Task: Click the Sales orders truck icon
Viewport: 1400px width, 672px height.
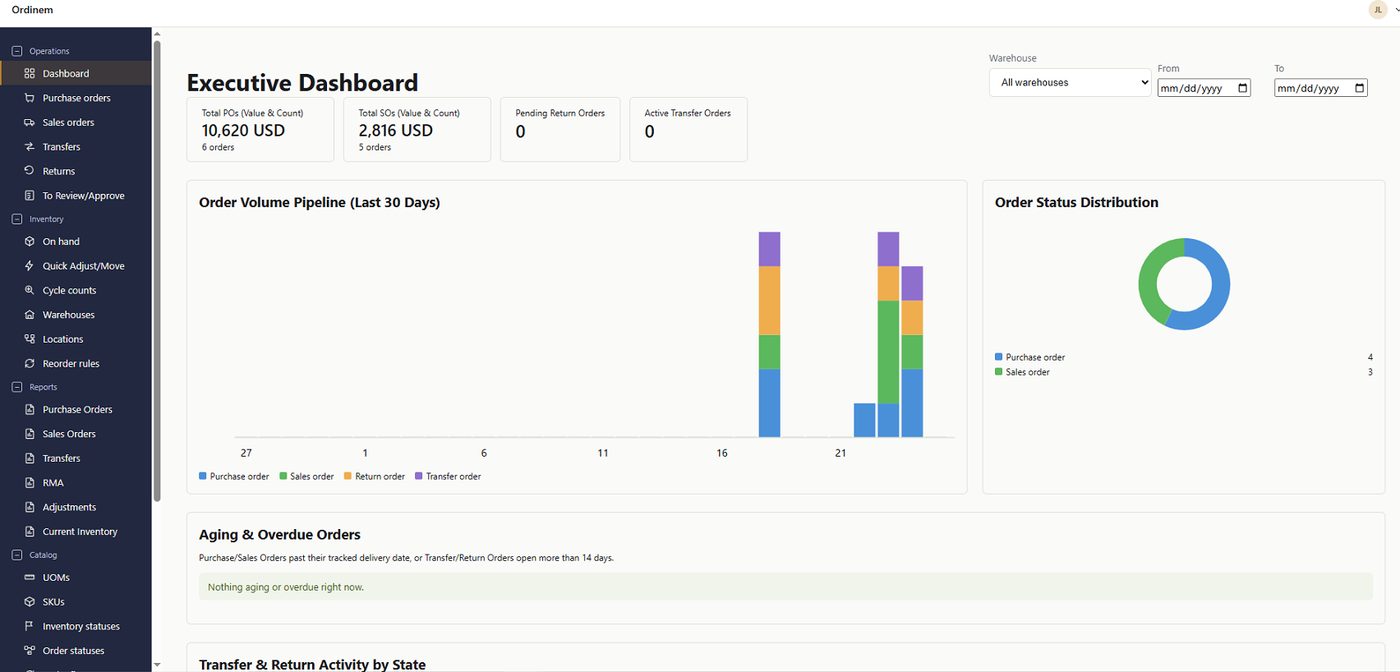Action: coord(30,122)
